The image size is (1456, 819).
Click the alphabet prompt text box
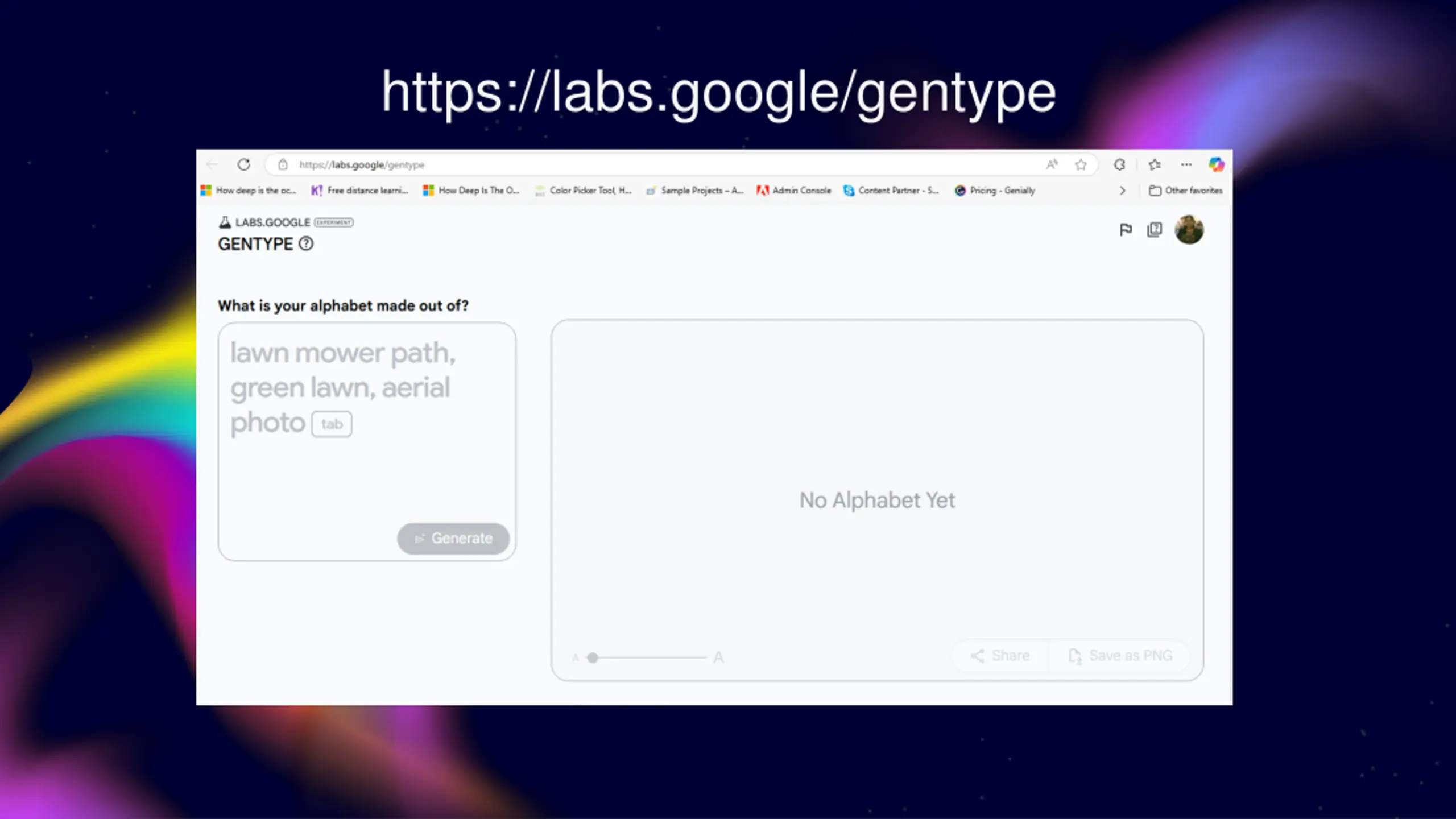tap(367, 441)
